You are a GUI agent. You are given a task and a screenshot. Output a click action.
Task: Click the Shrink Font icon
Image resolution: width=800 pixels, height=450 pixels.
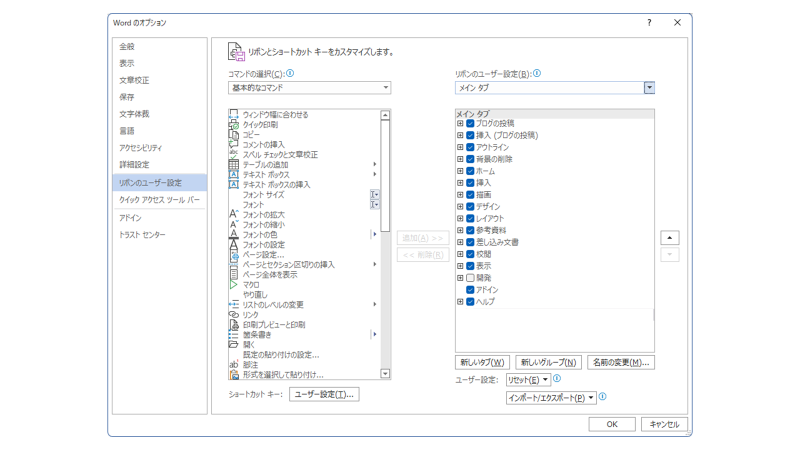click(234, 224)
